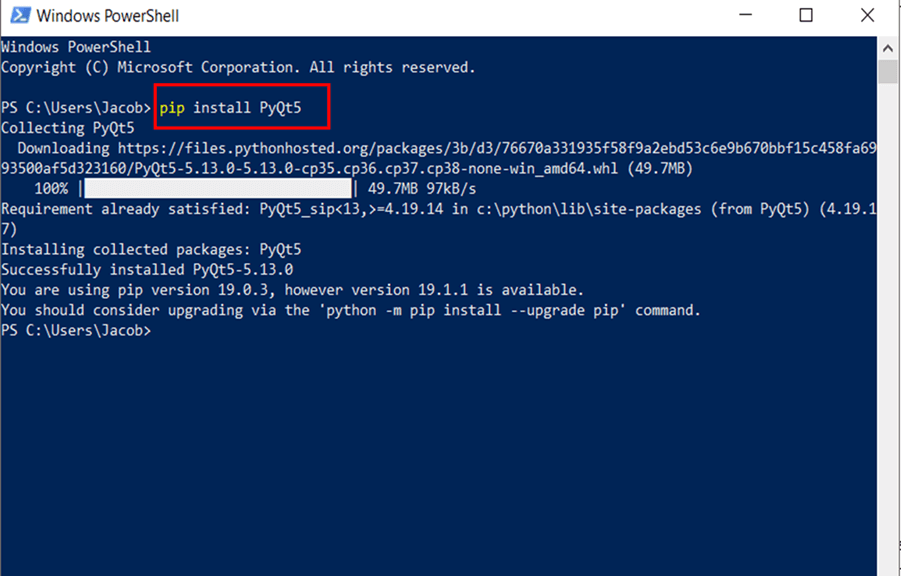Click the "pip install PyQt5" command text
This screenshot has height=576, width=901.
click(240, 107)
